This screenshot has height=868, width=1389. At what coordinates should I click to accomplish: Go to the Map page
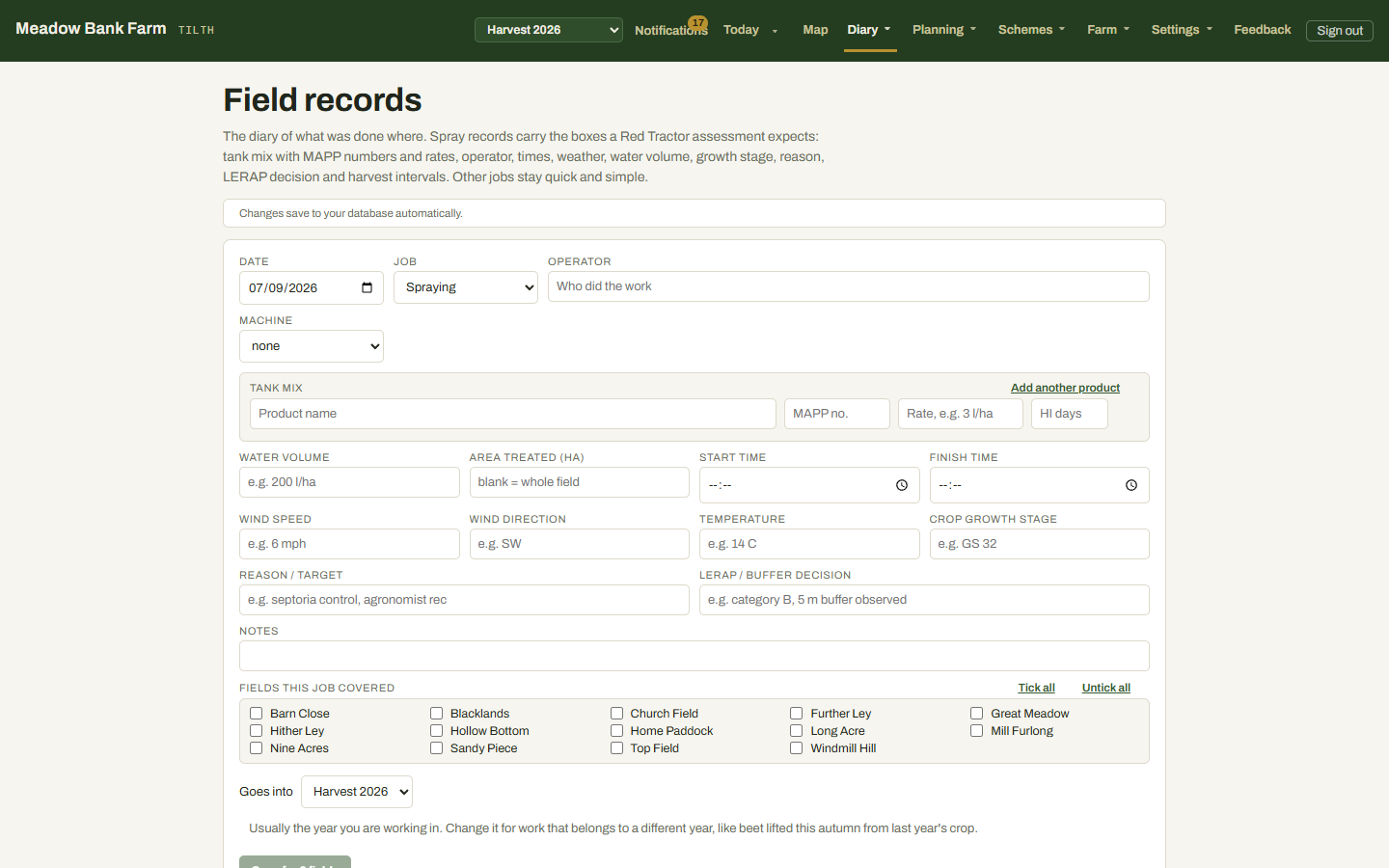[815, 30]
